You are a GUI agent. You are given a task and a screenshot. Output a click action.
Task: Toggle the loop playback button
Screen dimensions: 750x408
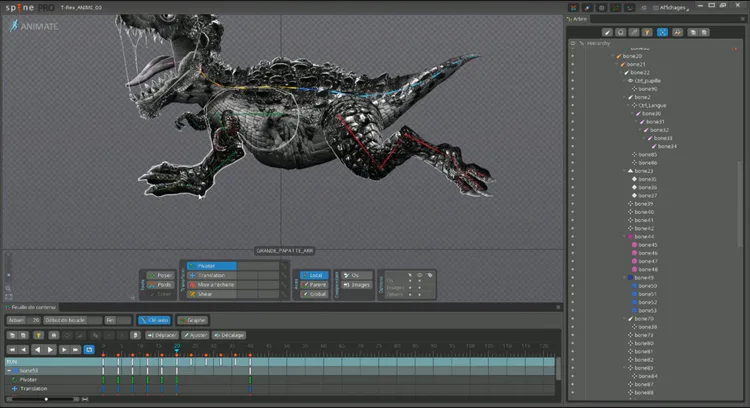[89, 350]
